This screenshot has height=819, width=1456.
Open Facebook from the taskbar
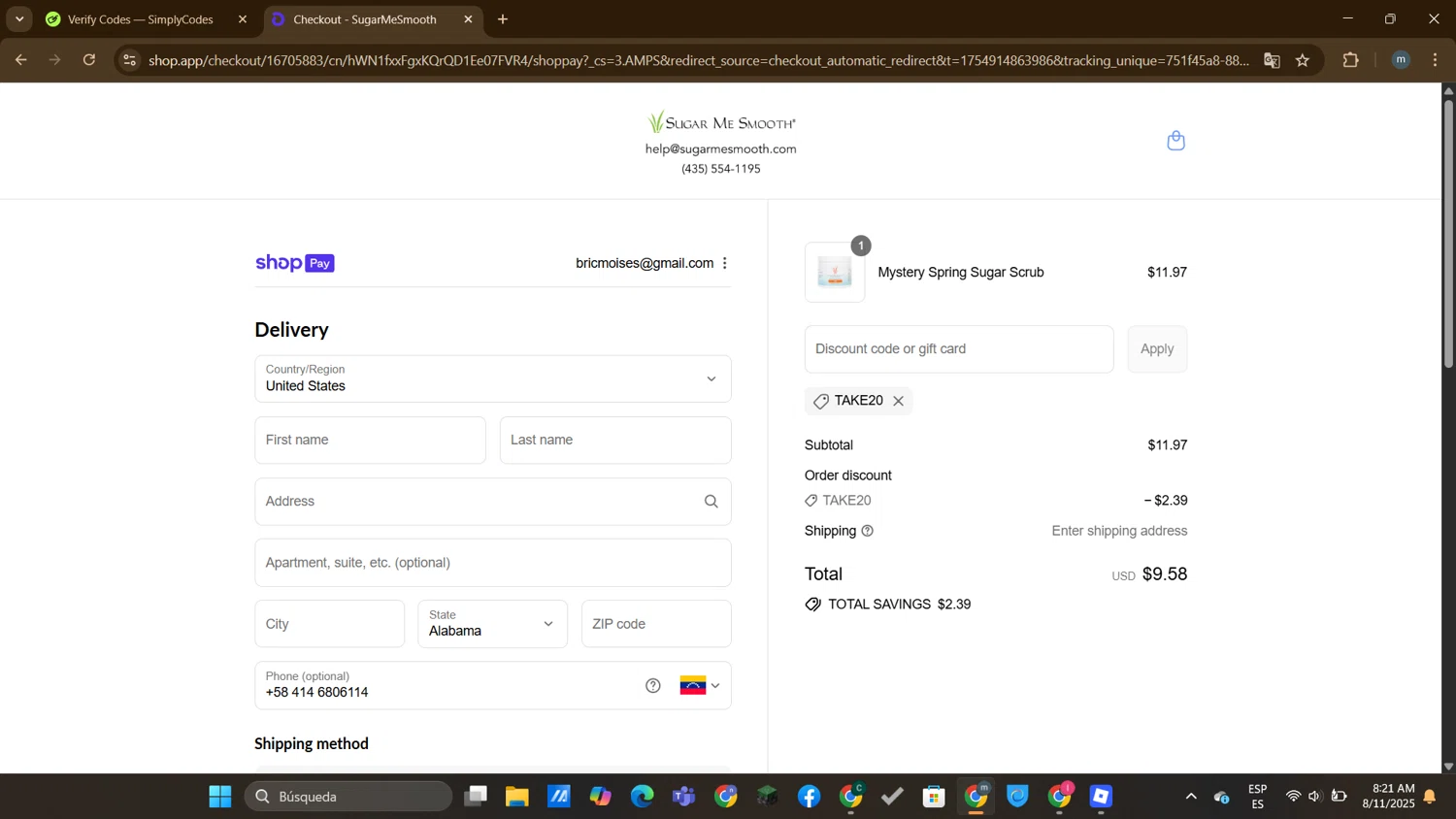click(810, 797)
